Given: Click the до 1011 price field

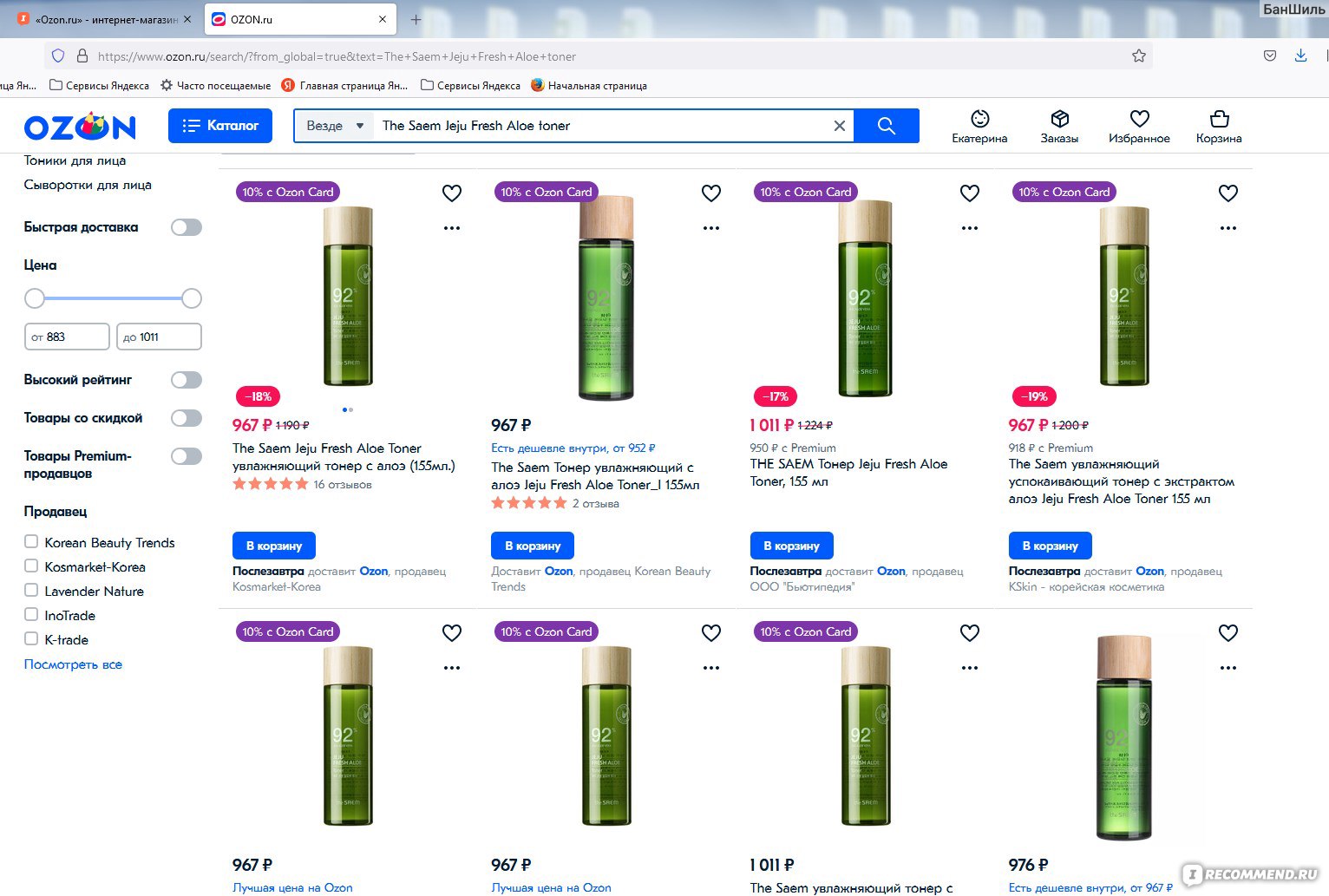Looking at the screenshot, I should click(x=159, y=337).
